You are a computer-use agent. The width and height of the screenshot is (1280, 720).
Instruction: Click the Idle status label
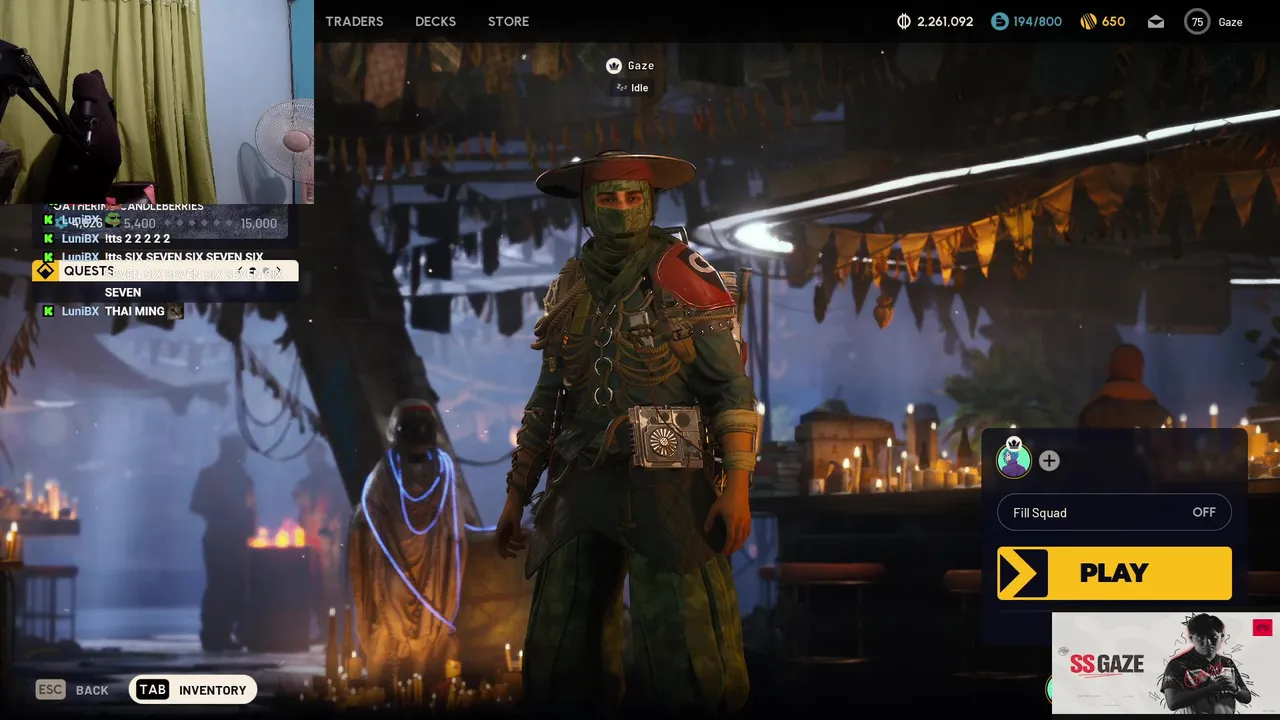tap(639, 88)
